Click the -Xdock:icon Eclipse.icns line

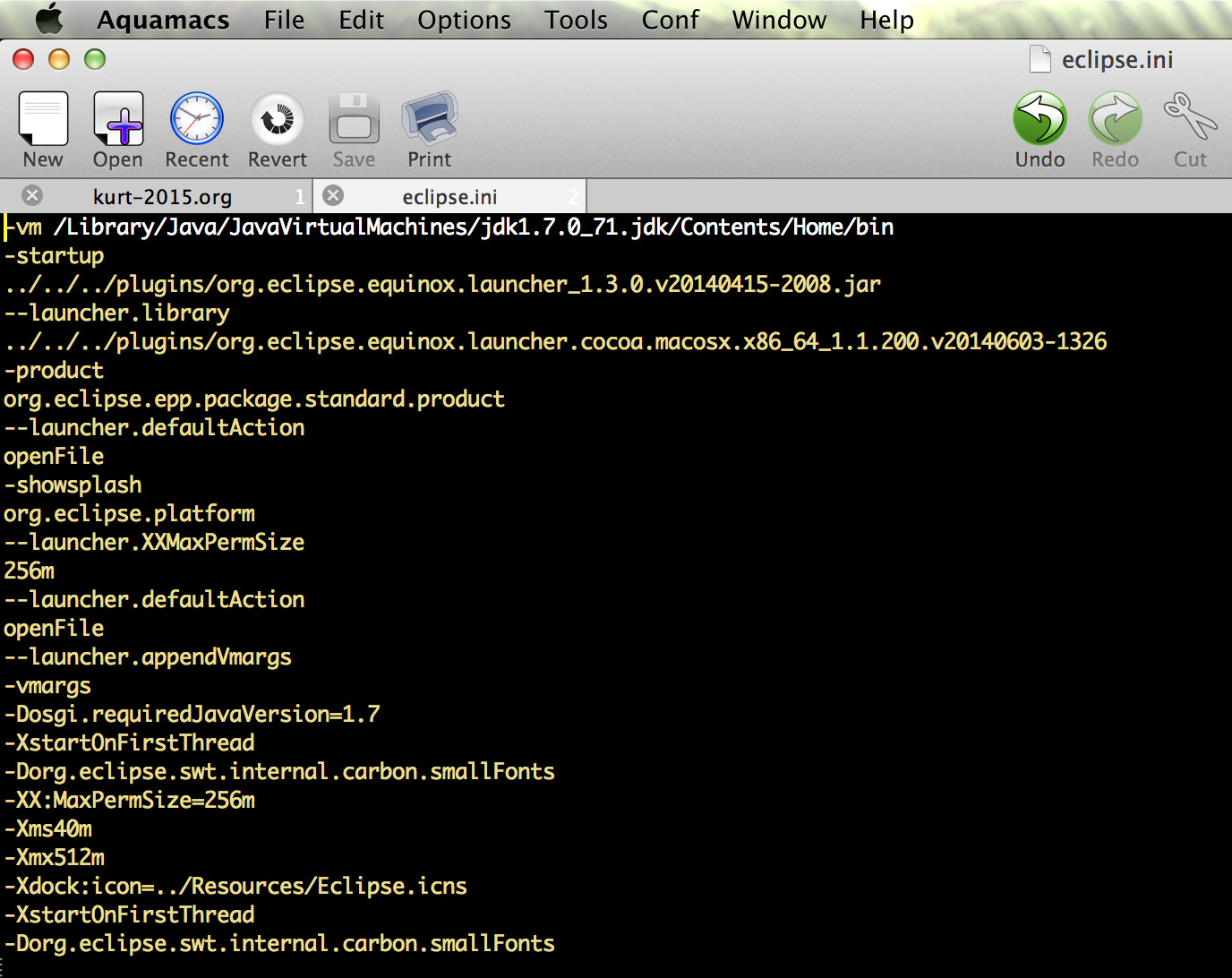(x=235, y=886)
